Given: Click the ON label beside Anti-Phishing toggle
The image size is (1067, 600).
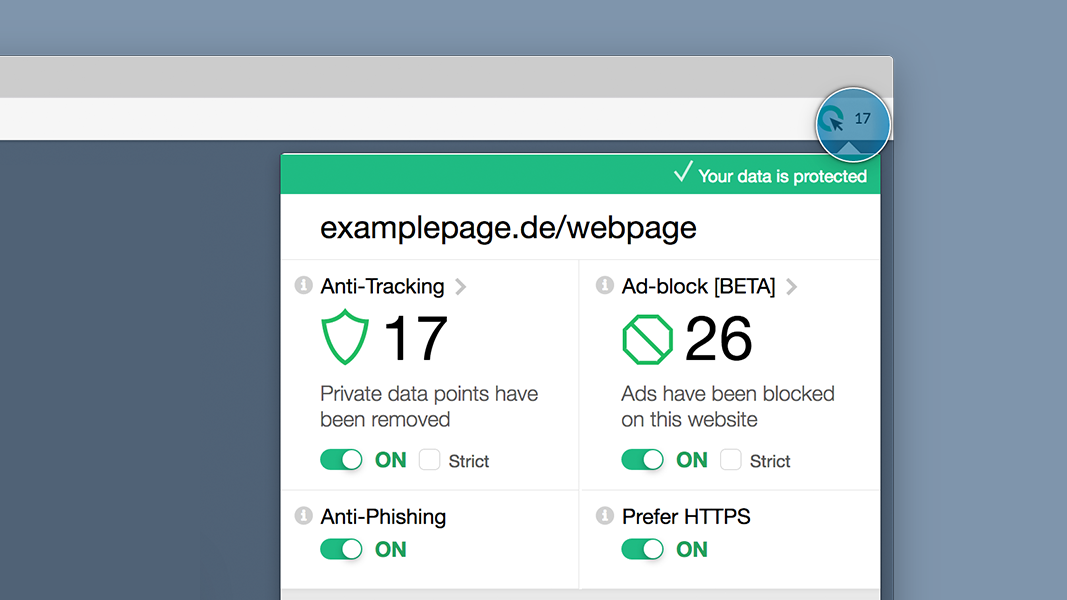Looking at the screenshot, I should (x=391, y=550).
